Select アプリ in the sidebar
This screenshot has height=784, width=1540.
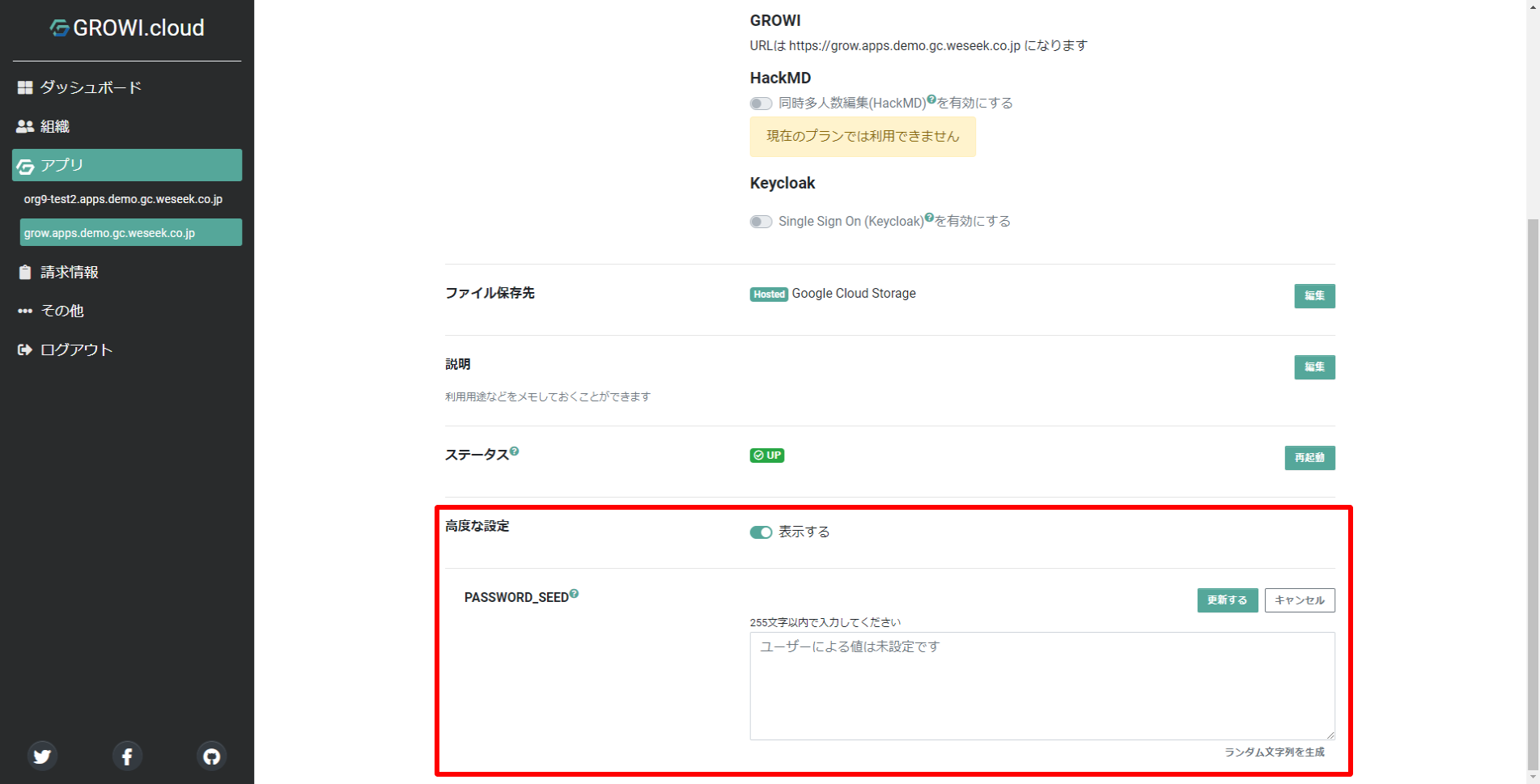coord(127,165)
